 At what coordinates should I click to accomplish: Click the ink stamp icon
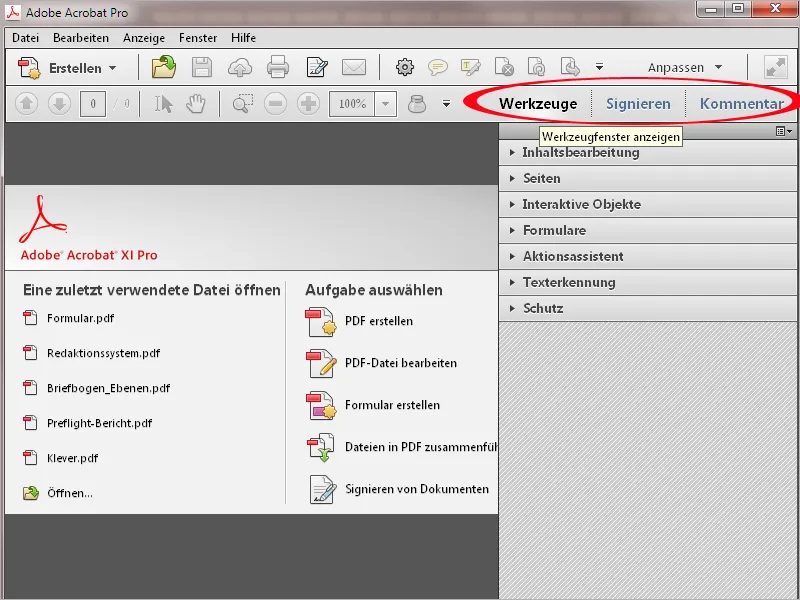417,104
